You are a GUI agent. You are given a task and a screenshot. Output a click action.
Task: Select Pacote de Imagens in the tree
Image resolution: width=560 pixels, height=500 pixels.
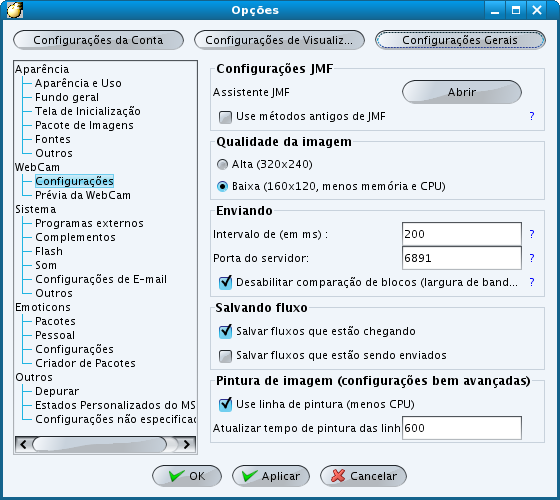[x=84, y=125]
